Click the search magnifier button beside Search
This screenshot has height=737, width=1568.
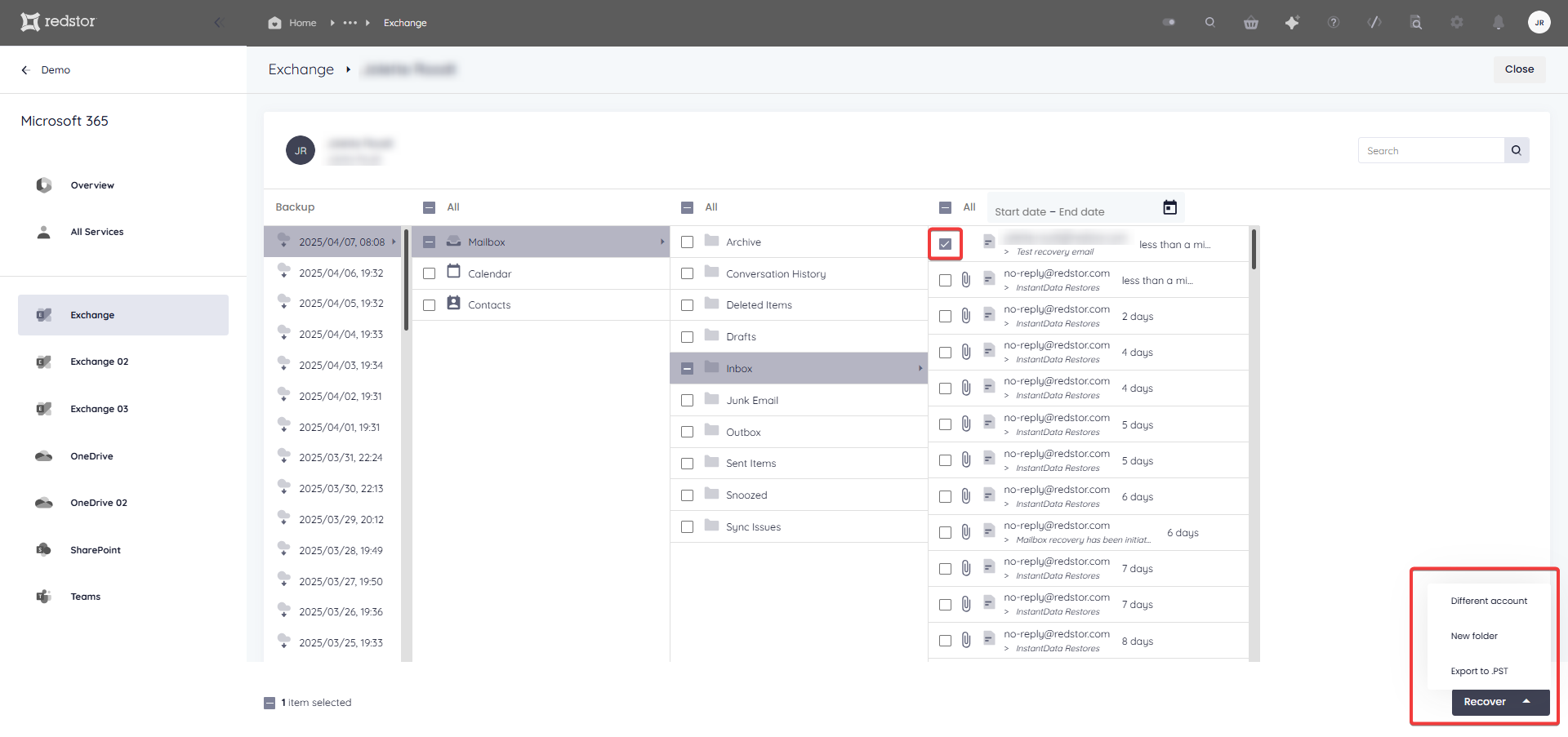click(1517, 150)
